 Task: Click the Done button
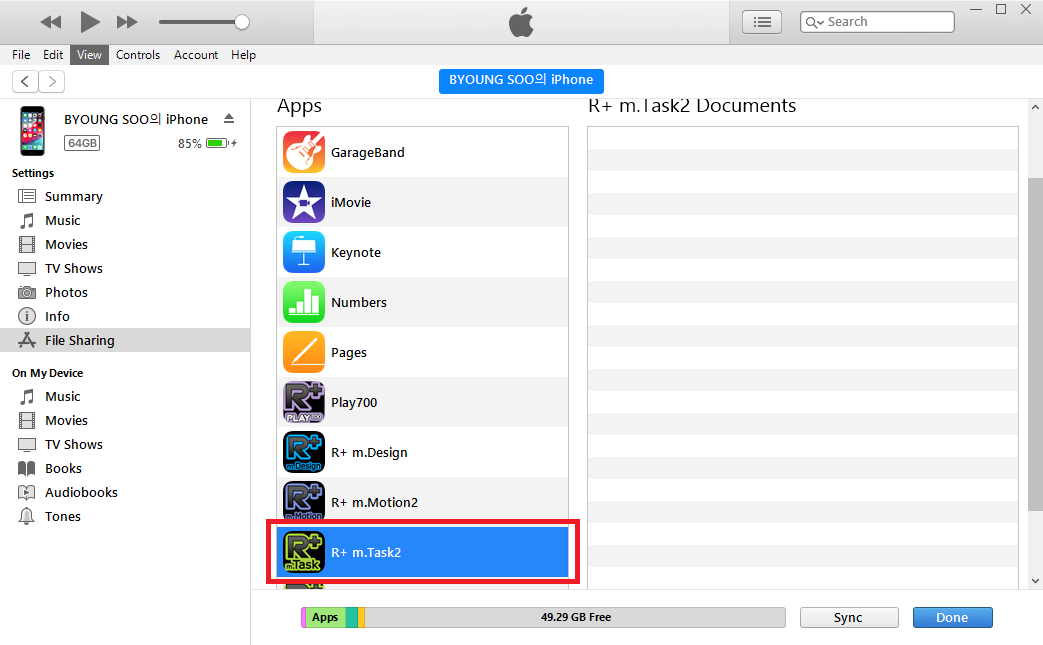[953, 617]
